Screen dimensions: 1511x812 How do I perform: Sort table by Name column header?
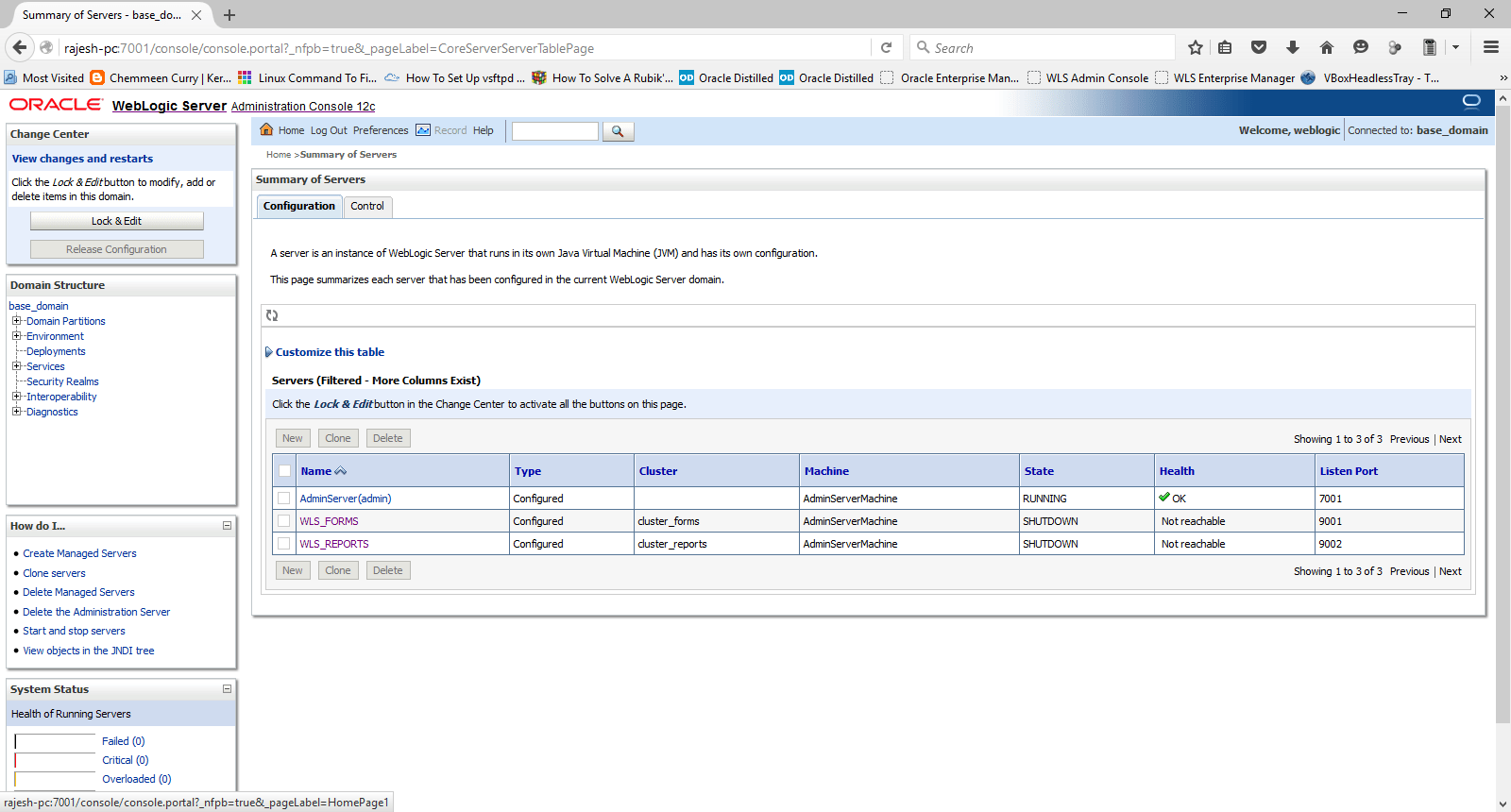pos(315,471)
